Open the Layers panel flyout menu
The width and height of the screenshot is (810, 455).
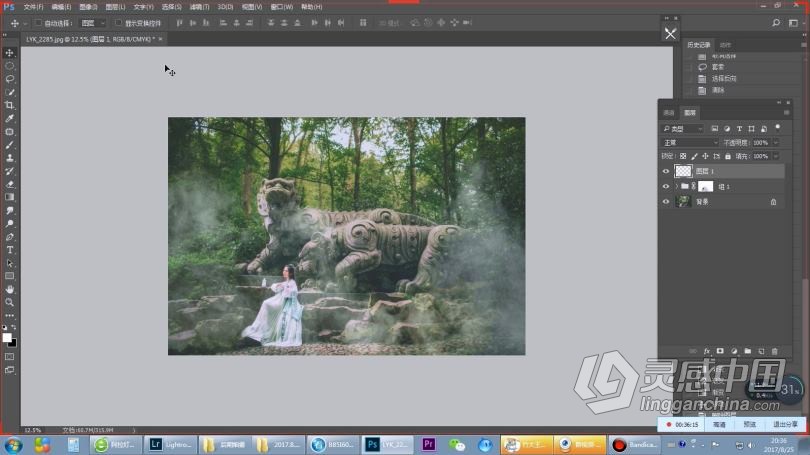[787, 113]
